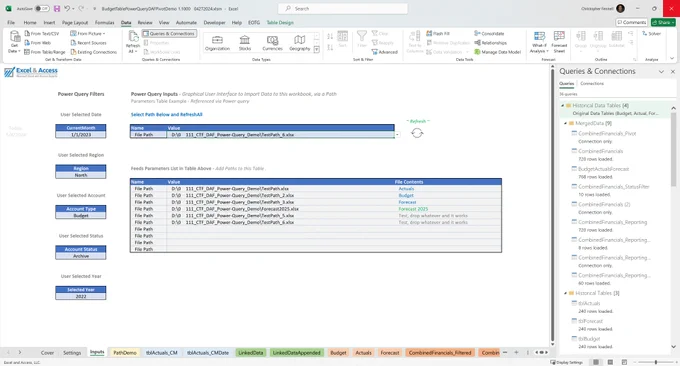Select the Organization data type
Screen dimensions: 680x366
point(217,43)
